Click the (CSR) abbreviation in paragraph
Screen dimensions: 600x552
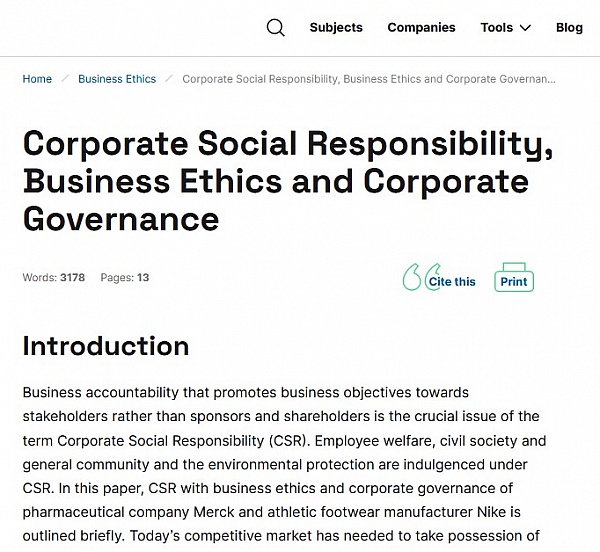[288, 441]
